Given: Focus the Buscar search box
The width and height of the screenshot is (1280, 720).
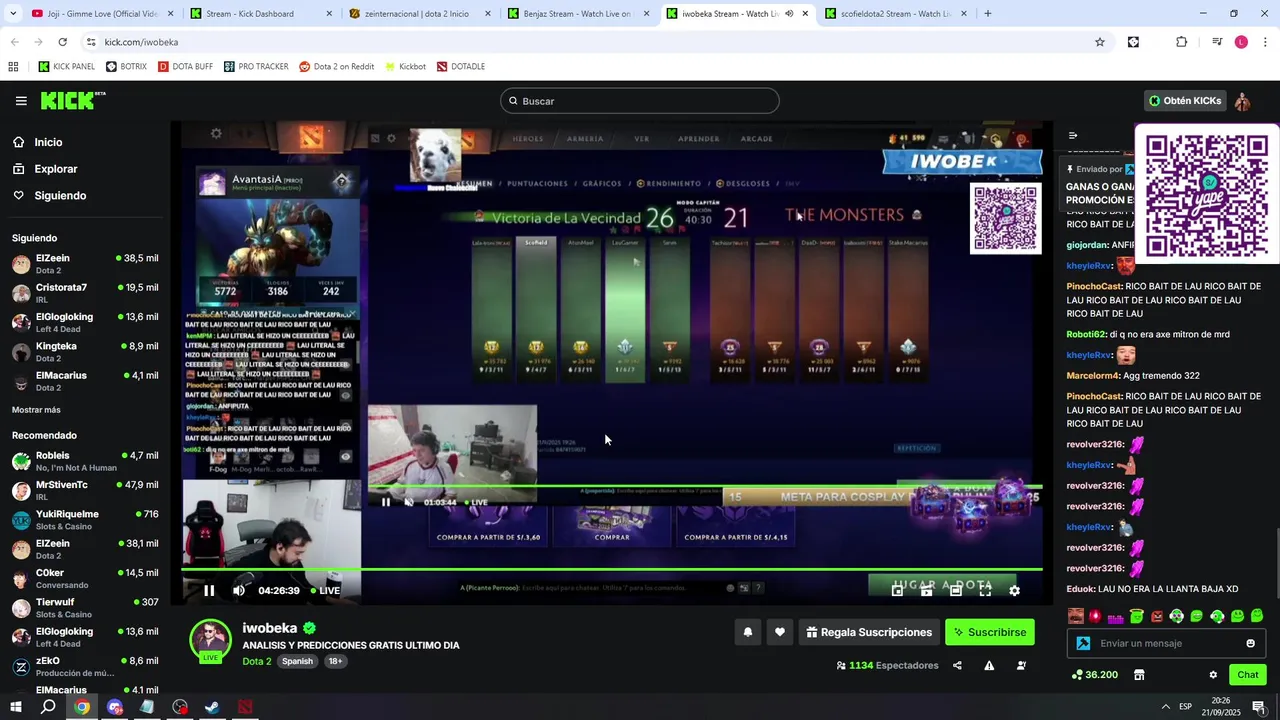Looking at the screenshot, I should pos(640,101).
